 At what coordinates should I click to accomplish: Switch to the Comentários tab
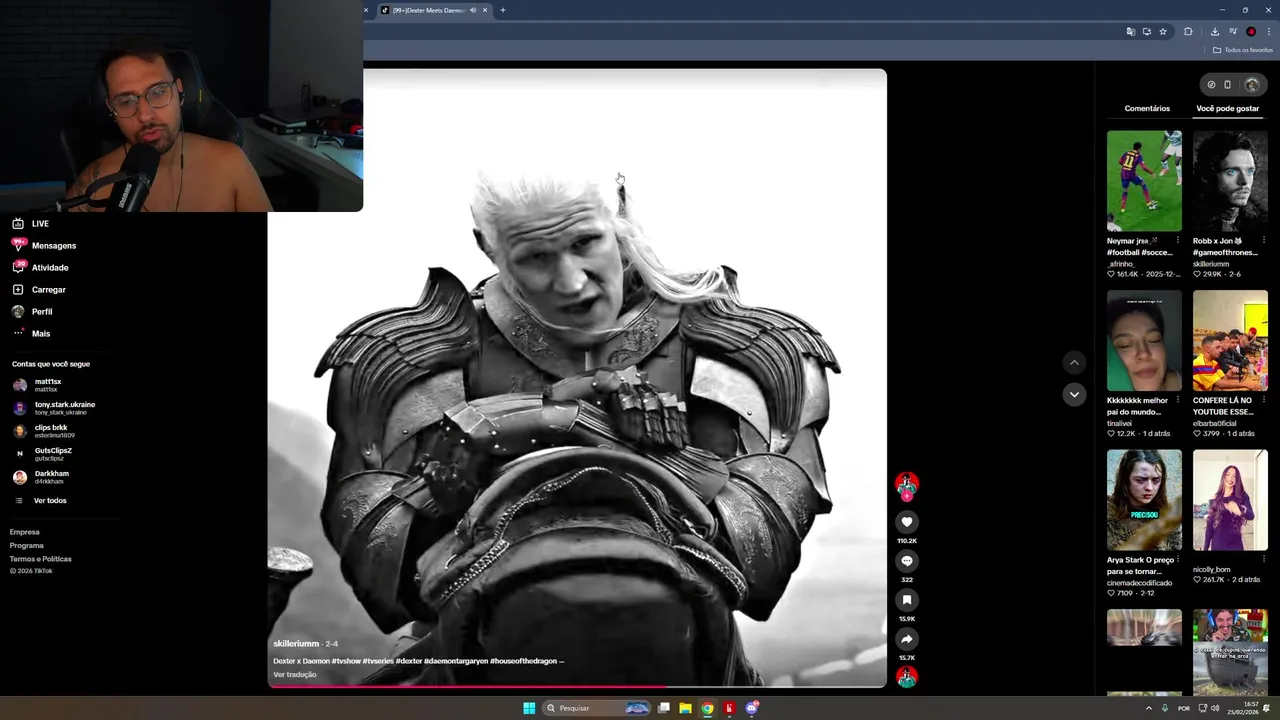click(x=1147, y=108)
